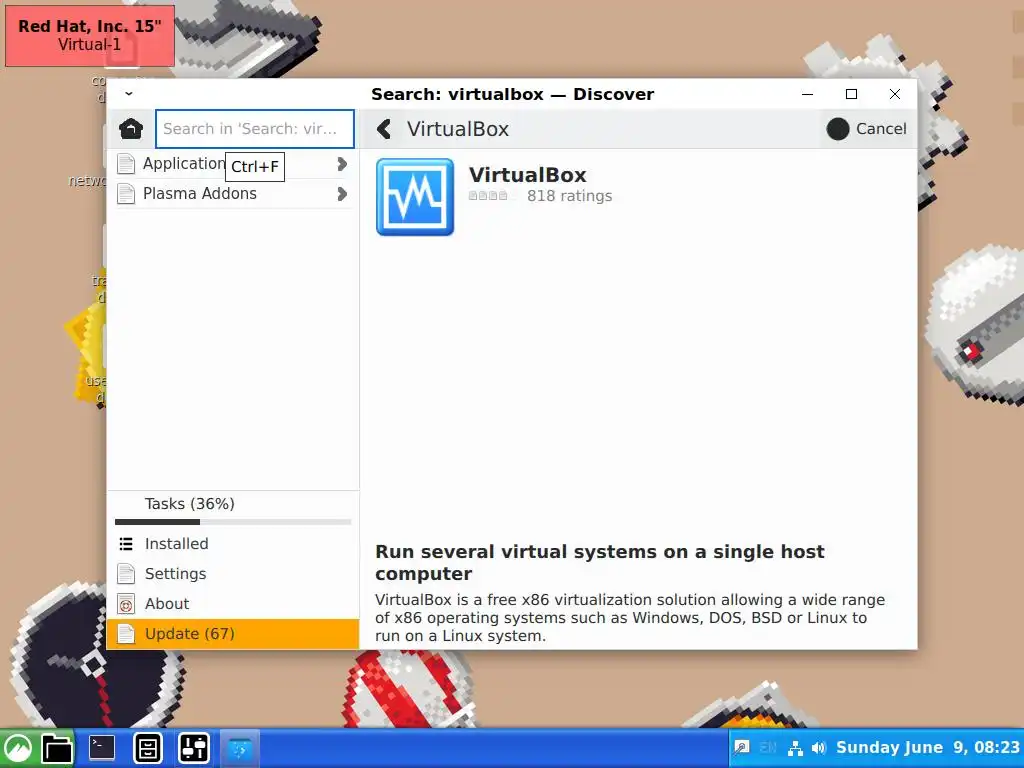Click the search field in Discover
The height and width of the screenshot is (768, 1024).
tap(255, 129)
